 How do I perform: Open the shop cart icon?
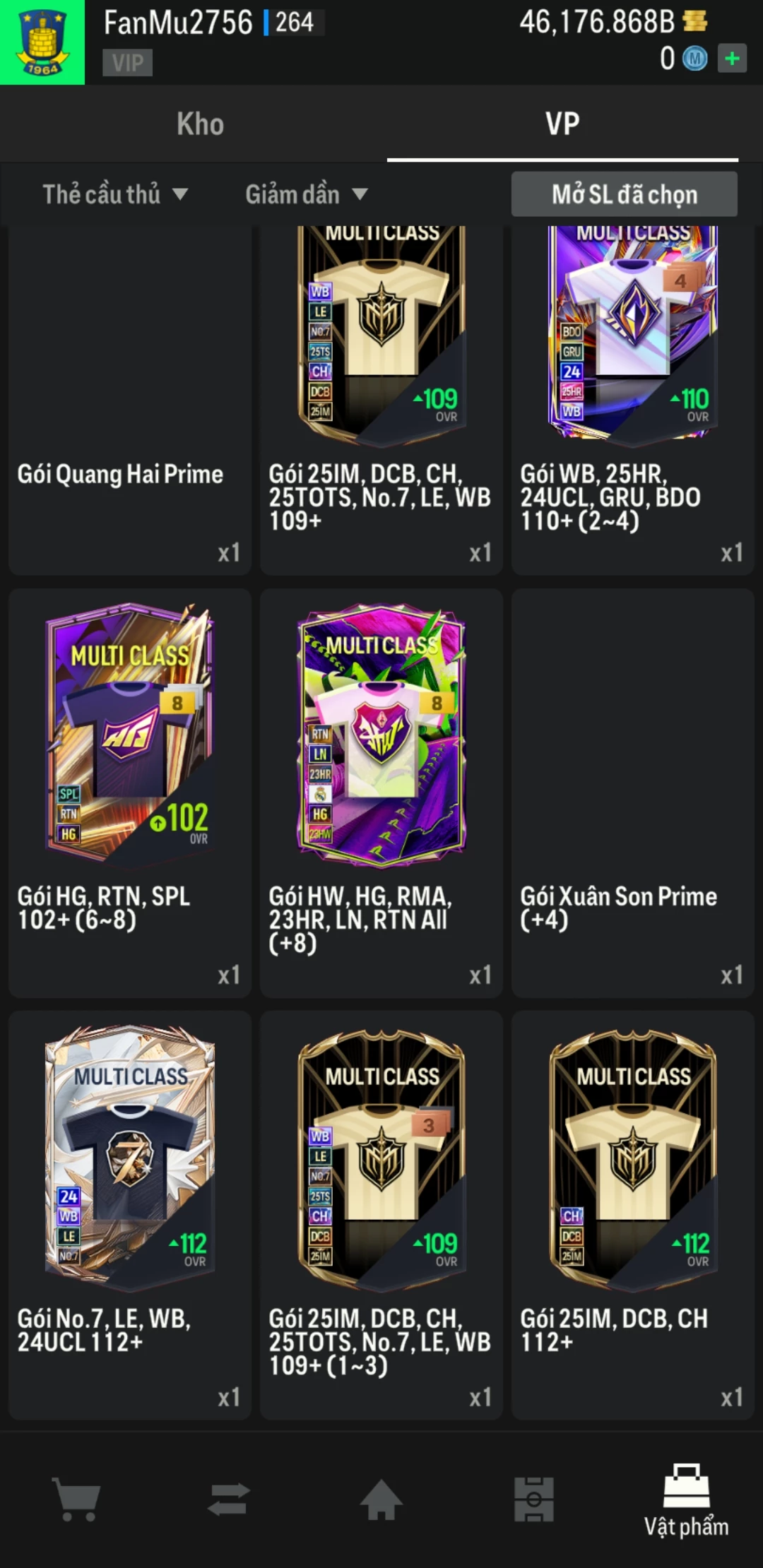point(76,1499)
